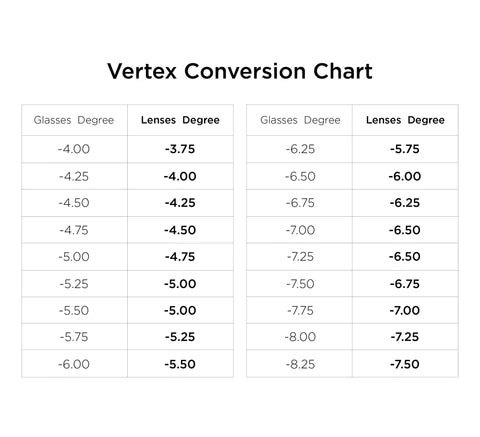Viewport: 480px width, 437px height.
Task: Click the -5.50 lenses degree cell
Action: coord(180,364)
